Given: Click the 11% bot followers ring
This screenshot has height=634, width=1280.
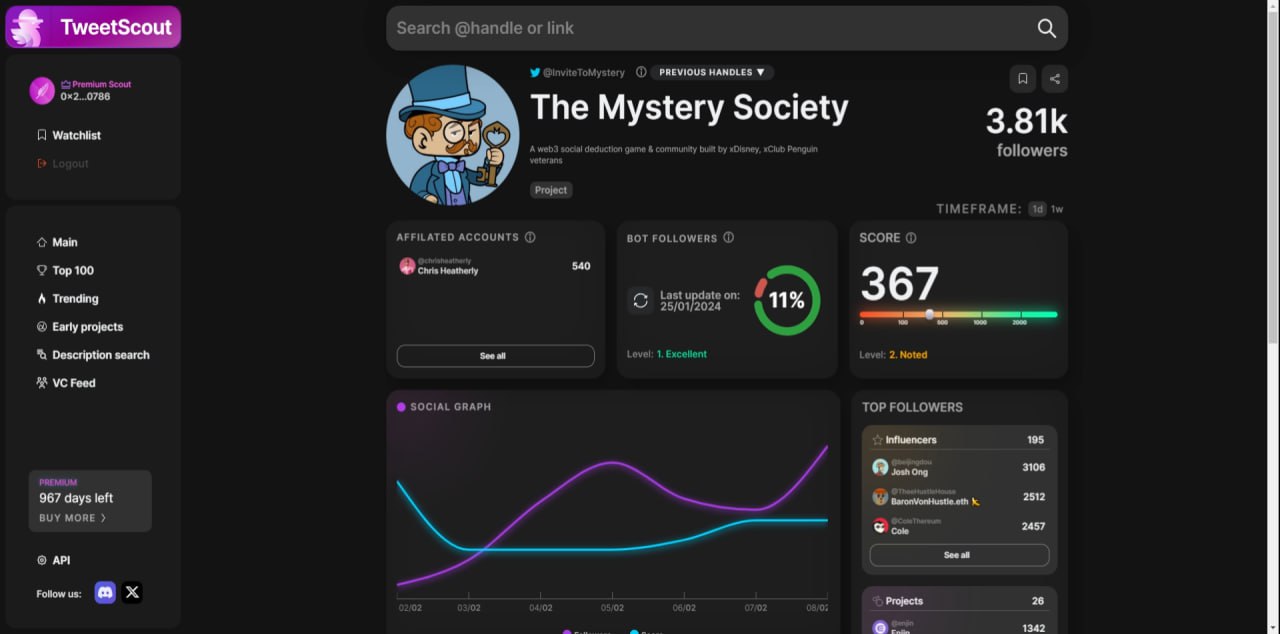Looking at the screenshot, I should [787, 300].
